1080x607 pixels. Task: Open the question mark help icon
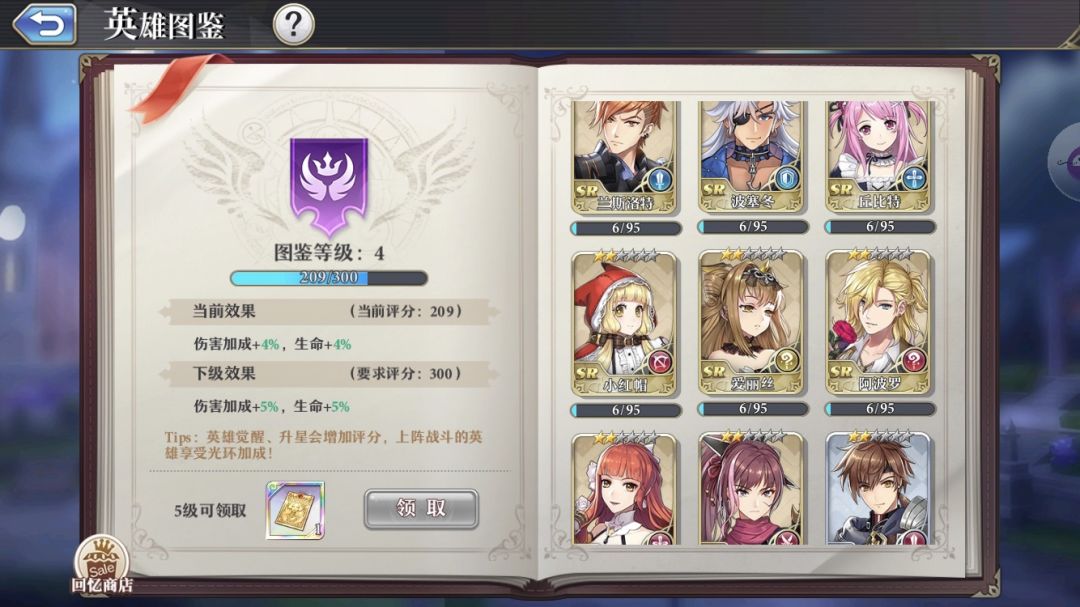point(293,24)
